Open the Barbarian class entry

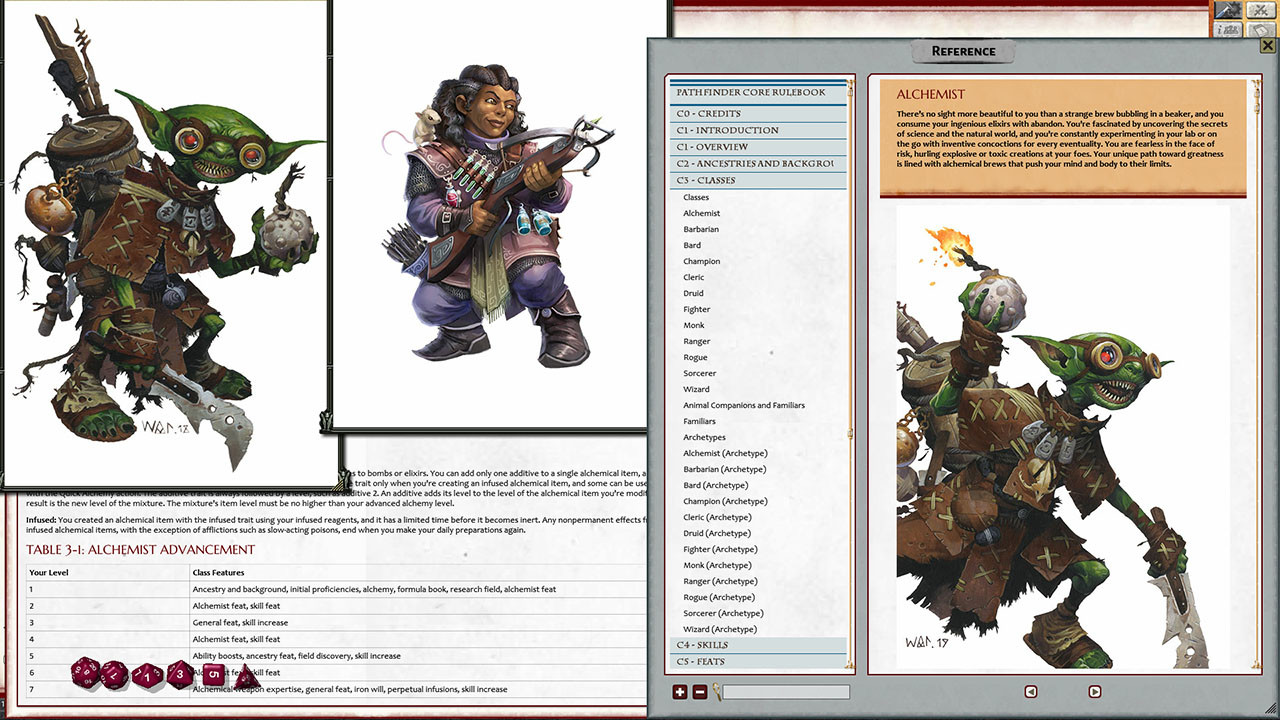701,229
